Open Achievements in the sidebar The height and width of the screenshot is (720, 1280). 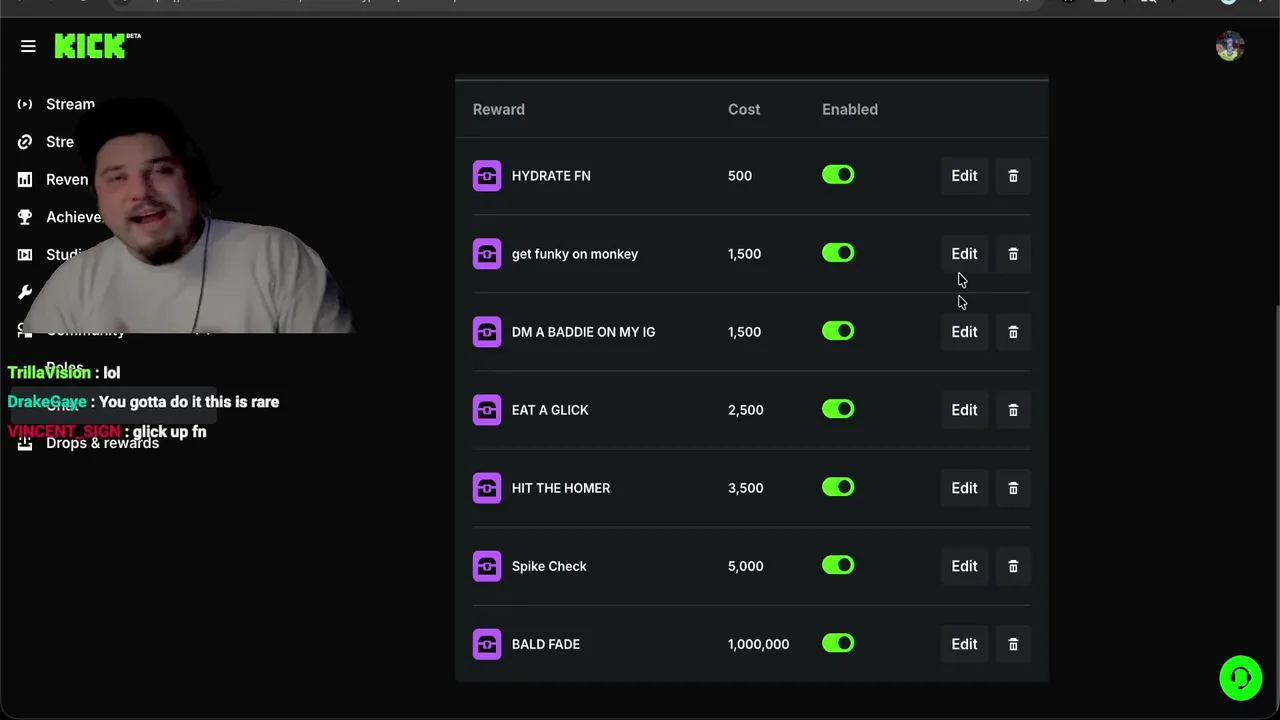point(72,217)
